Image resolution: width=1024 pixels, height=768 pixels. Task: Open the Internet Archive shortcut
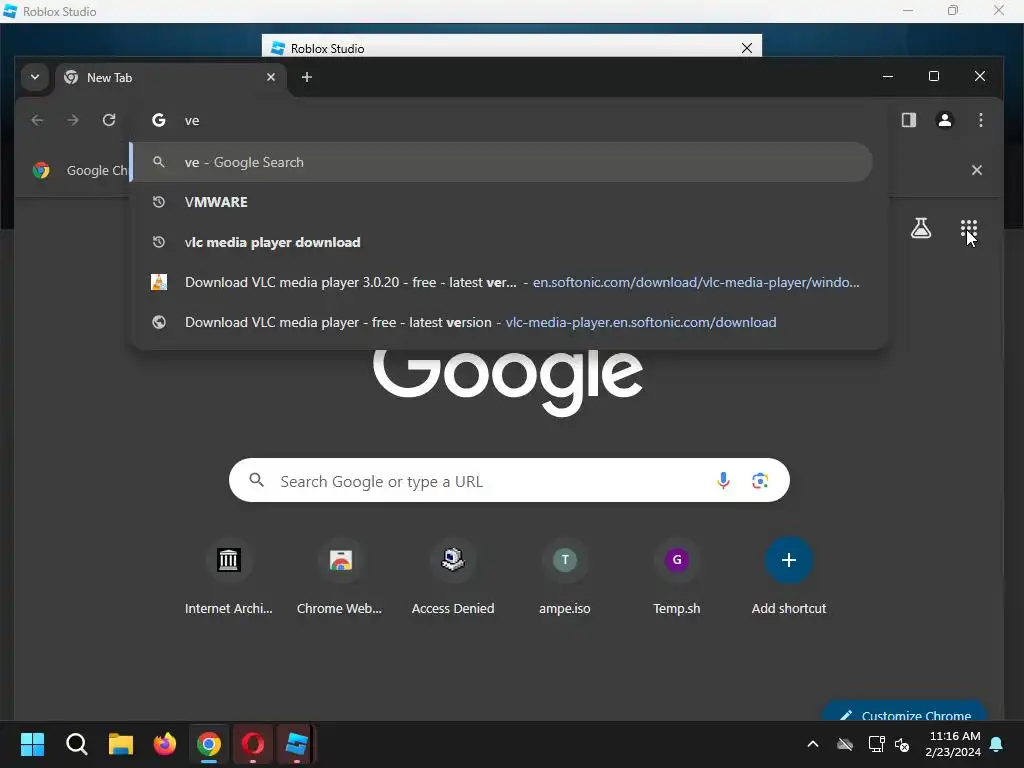229,577
